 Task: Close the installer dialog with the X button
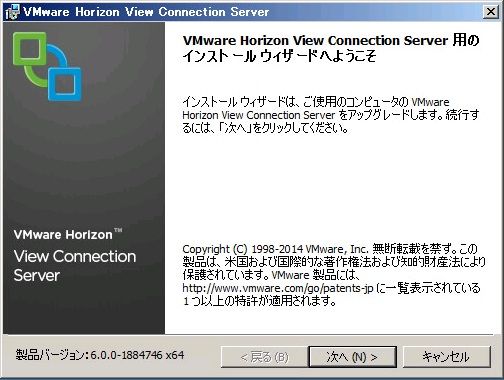click(490, 12)
